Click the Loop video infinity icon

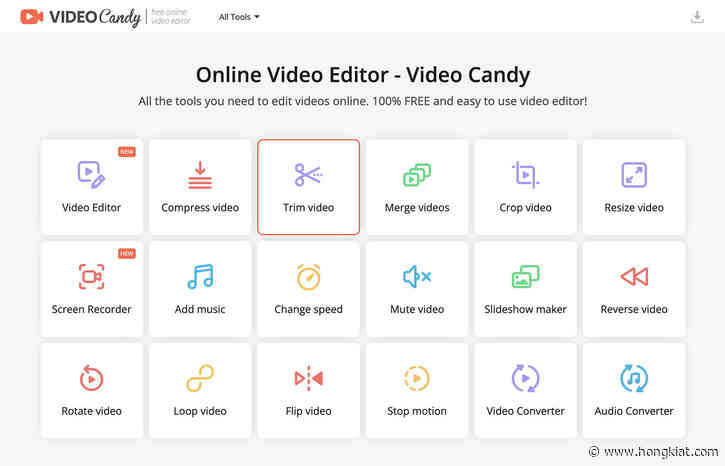(x=200, y=378)
